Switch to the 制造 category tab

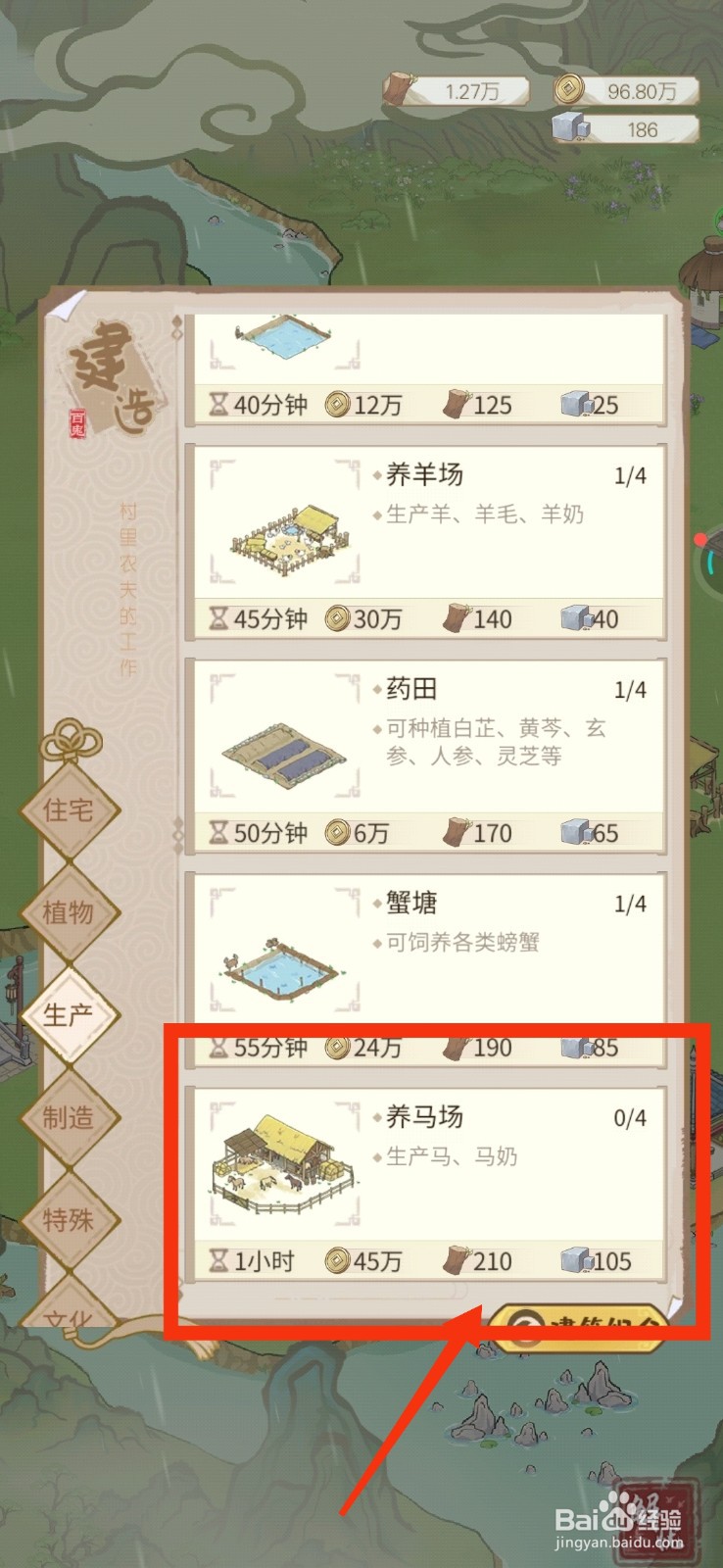coord(70,1117)
